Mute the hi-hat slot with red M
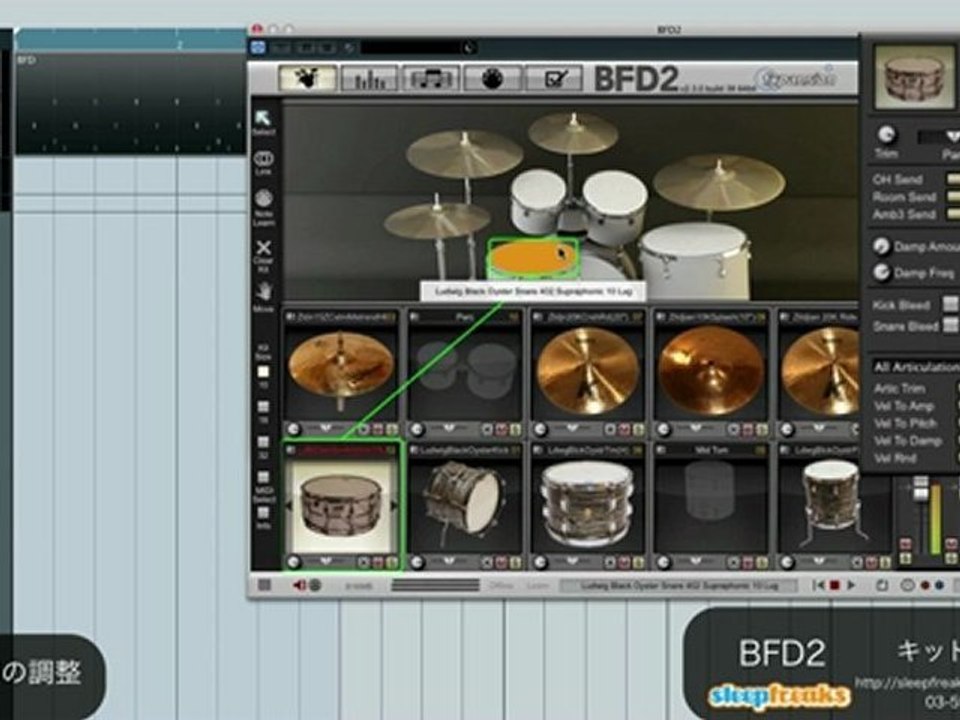960x720 pixels. tap(378, 429)
